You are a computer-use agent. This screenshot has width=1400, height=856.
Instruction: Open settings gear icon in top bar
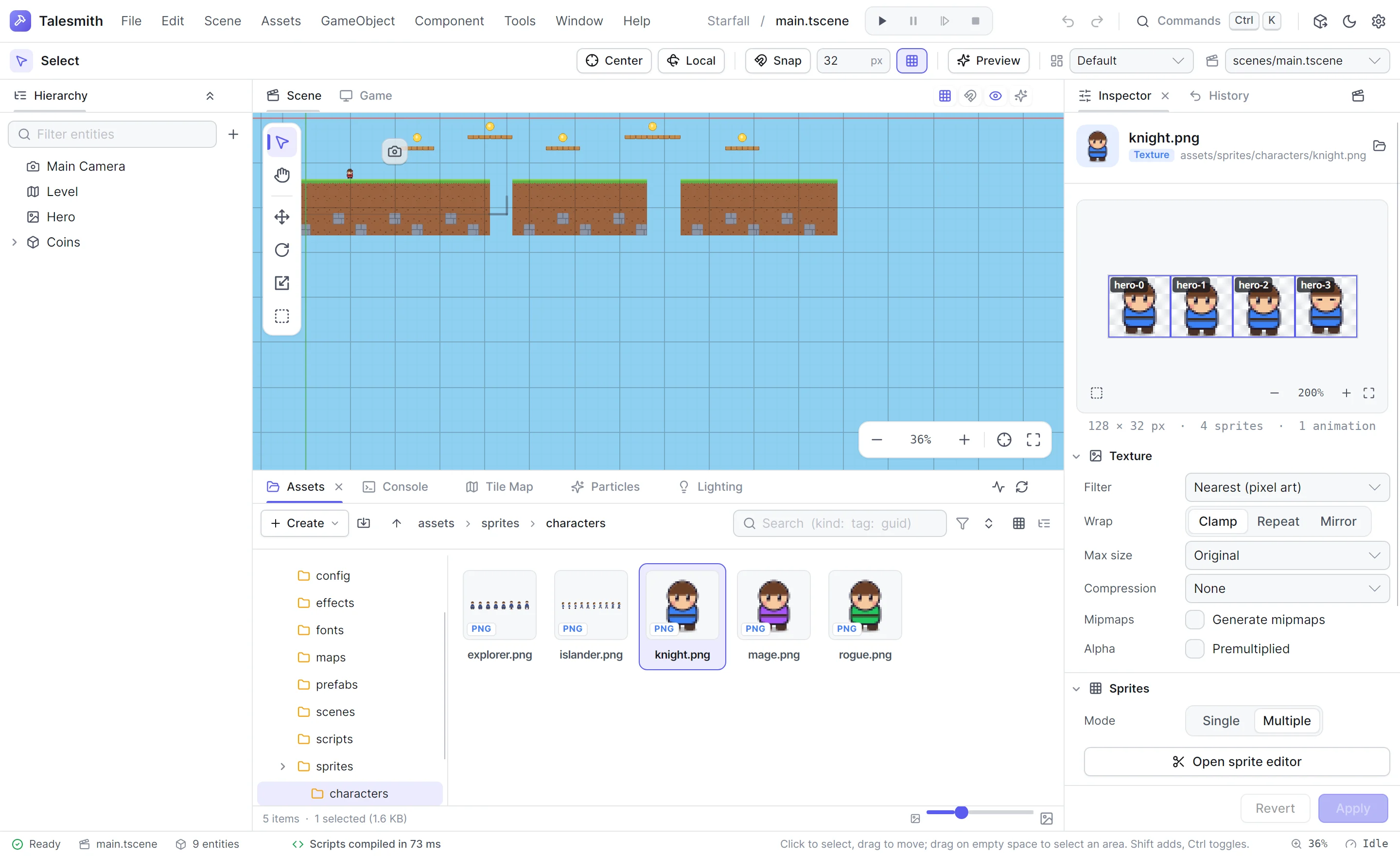click(x=1379, y=21)
